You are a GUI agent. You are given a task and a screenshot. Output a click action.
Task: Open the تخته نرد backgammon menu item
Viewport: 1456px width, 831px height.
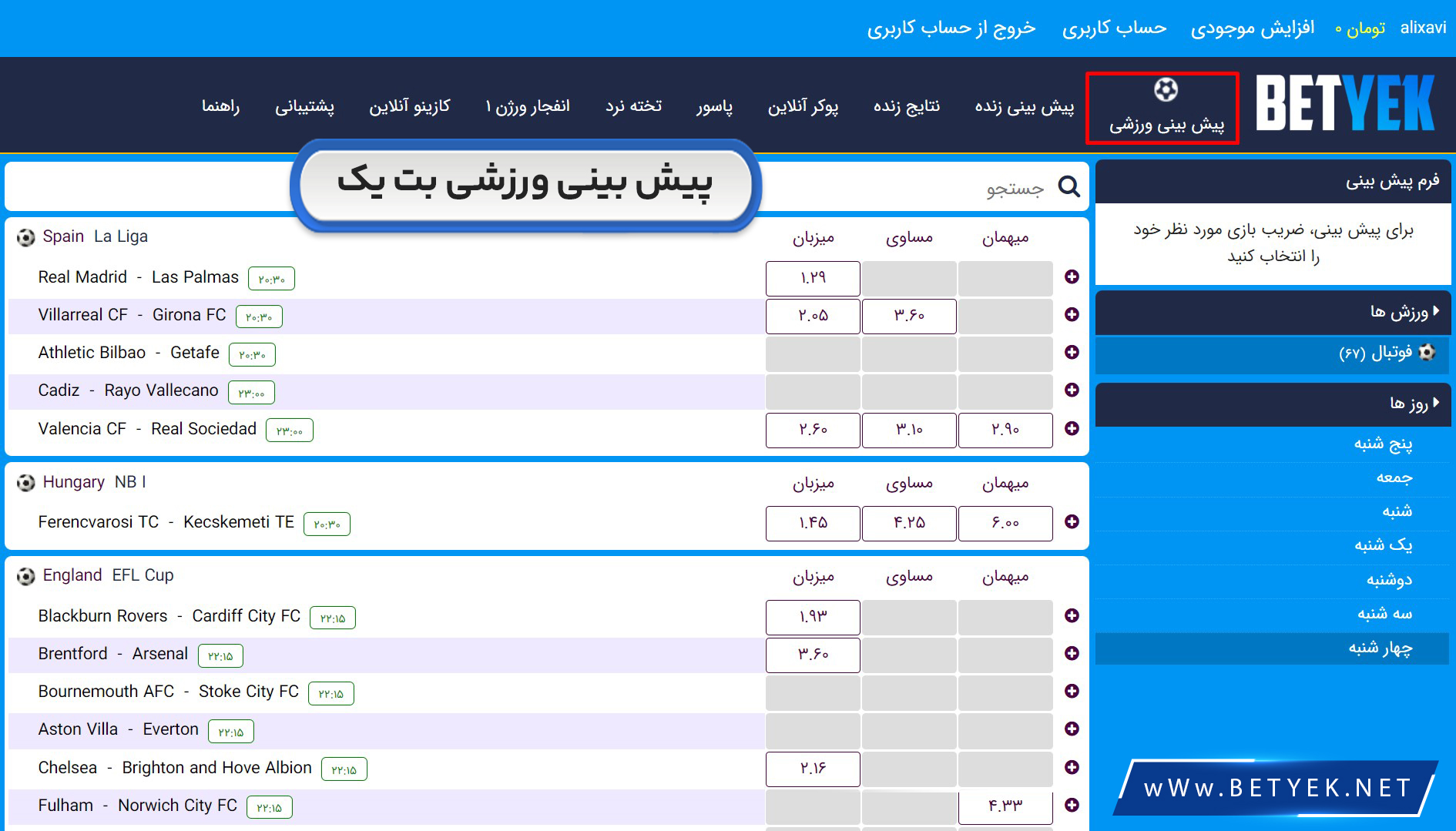633,106
